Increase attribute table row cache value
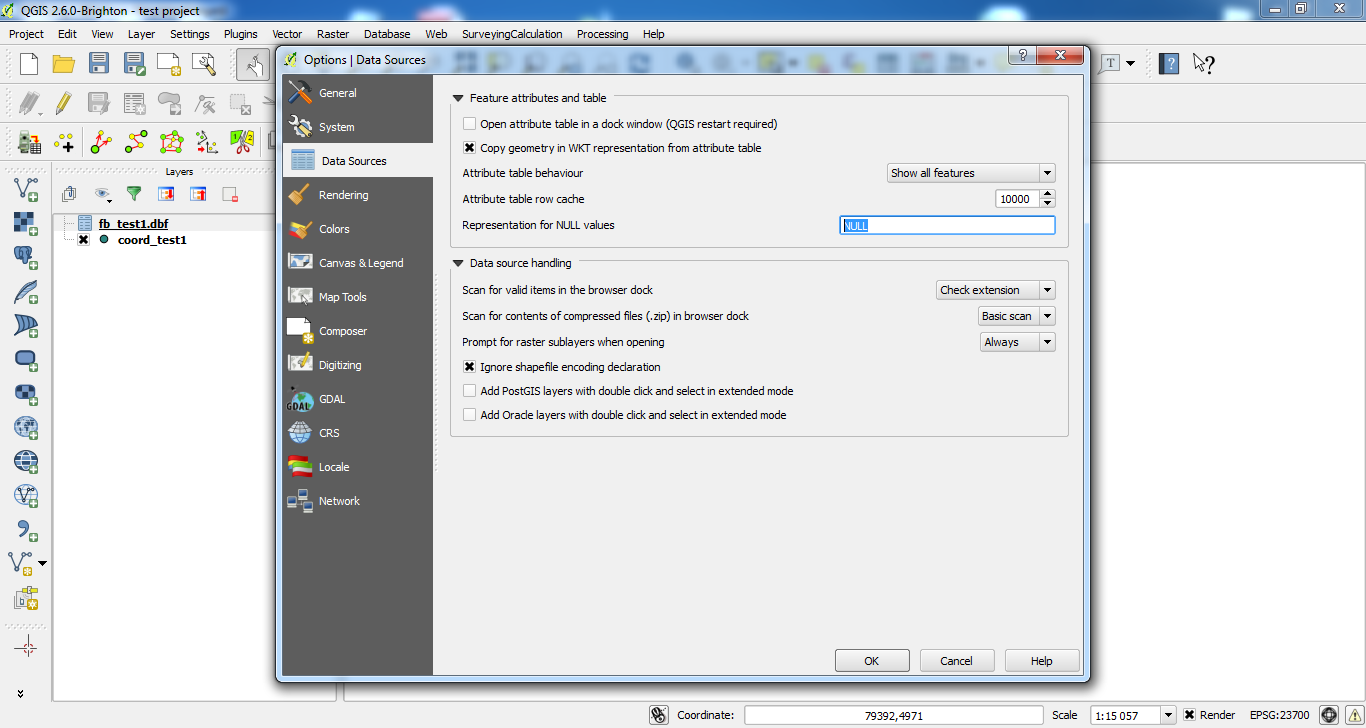The image size is (1366, 728). (x=1047, y=195)
